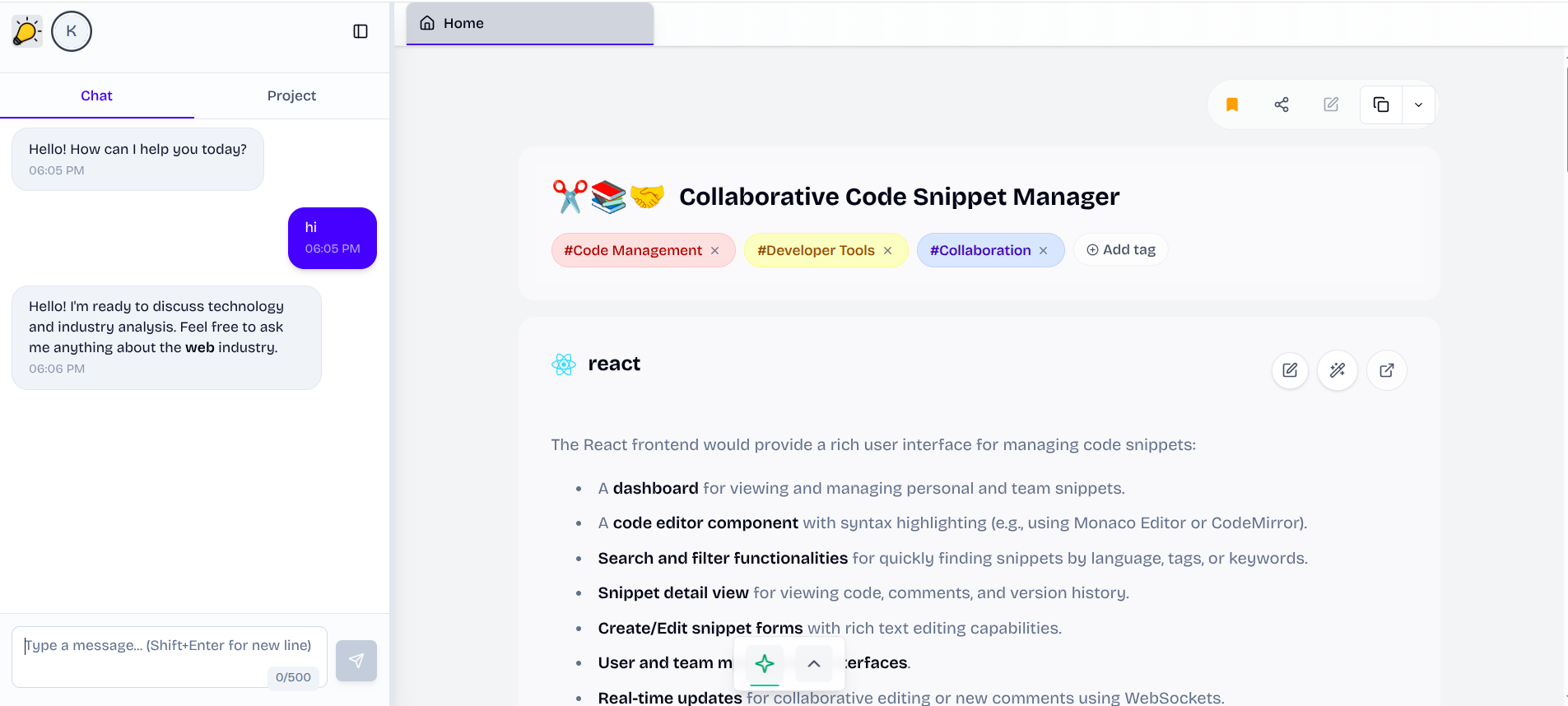This screenshot has height=706, width=1568.
Task: Remove the #Collaboration tag
Action: pyautogui.click(x=1043, y=251)
